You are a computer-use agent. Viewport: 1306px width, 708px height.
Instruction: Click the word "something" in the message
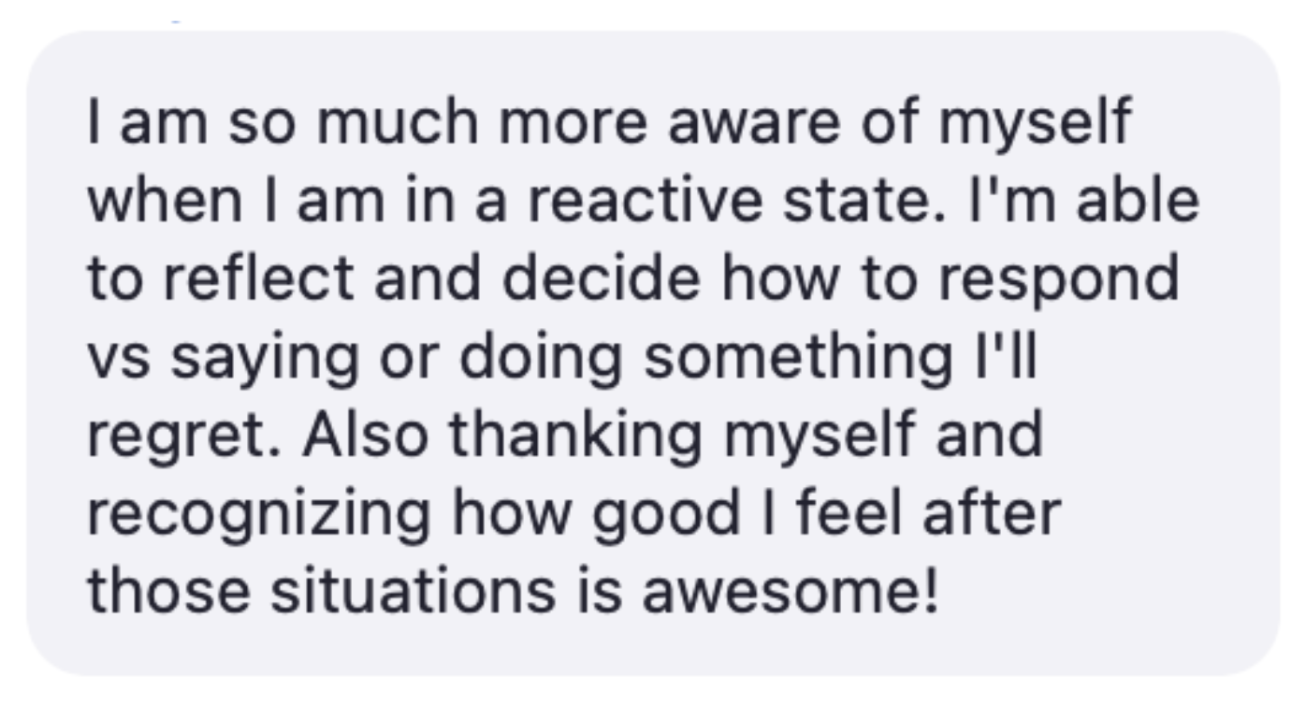click(x=796, y=358)
